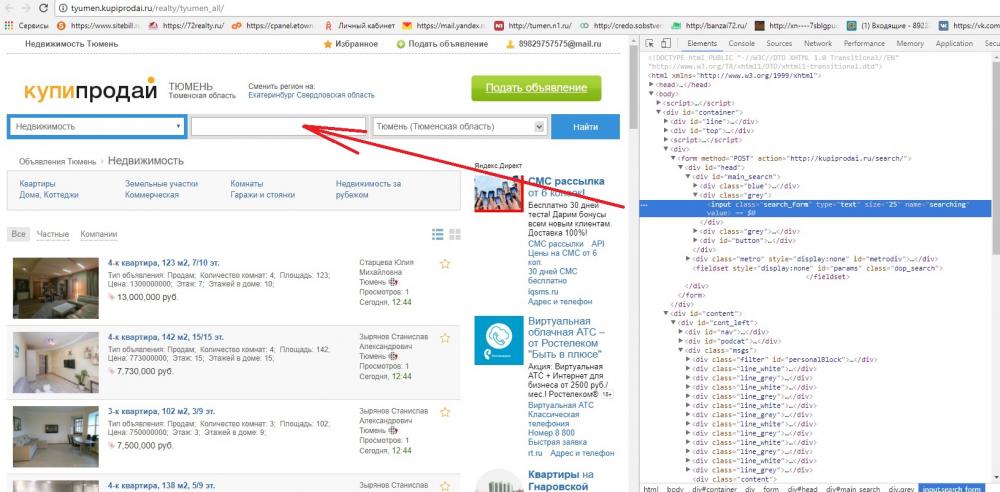Open site info icon in the address bar
1000x492 pixels.
tap(63, 8)
